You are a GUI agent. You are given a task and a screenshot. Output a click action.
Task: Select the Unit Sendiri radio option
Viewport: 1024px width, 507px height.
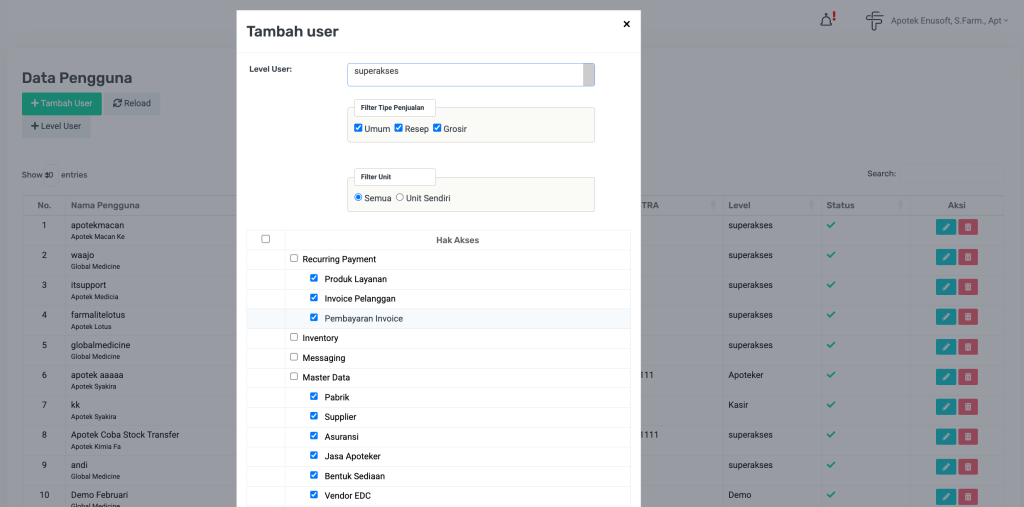pyautogui.click(x=400, y=197)
